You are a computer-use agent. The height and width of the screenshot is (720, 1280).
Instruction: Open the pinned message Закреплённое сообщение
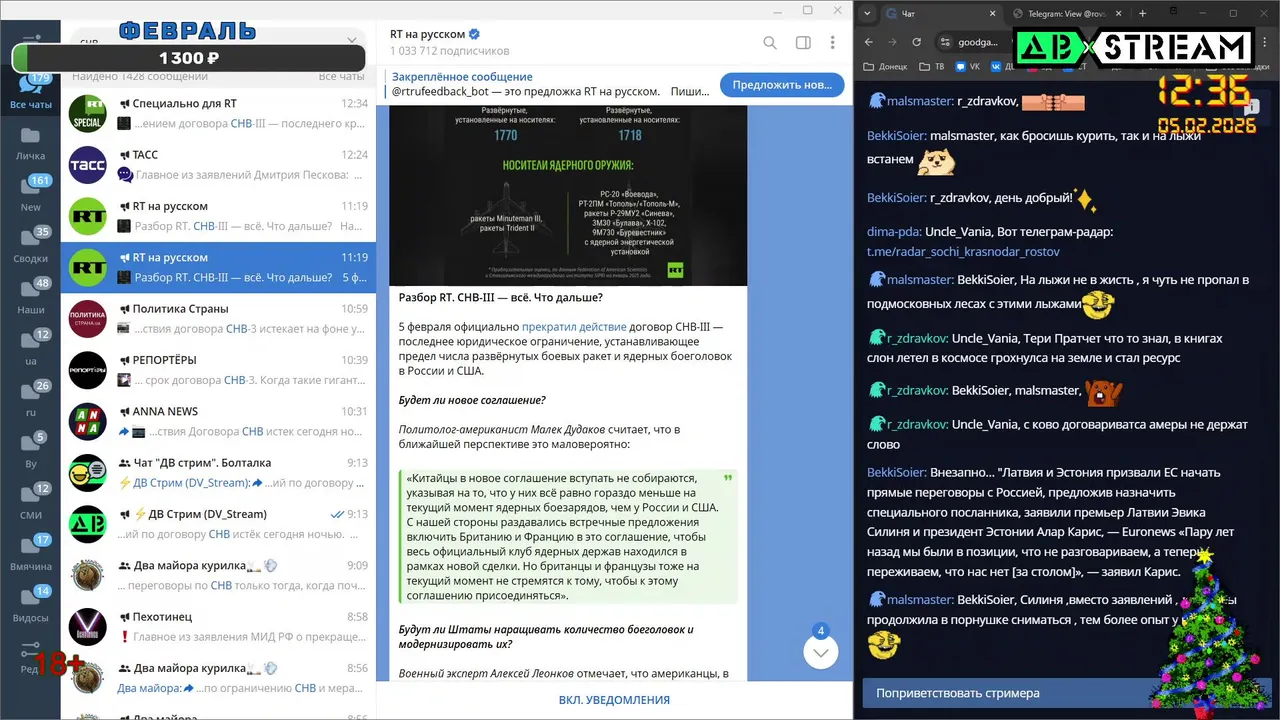(x=550, y=84)
